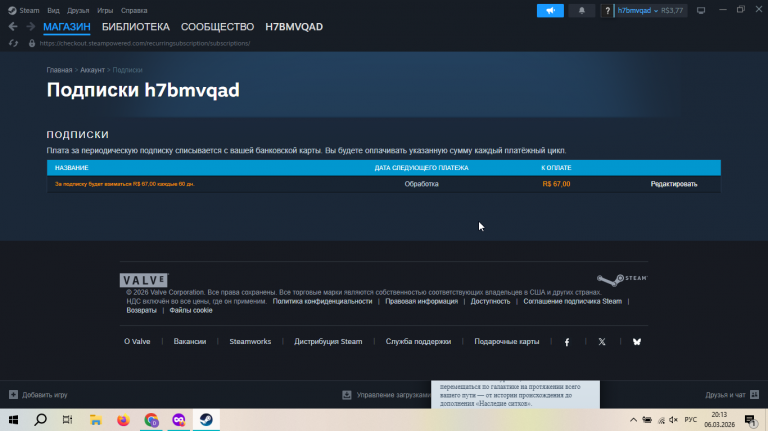The image size is (768, 431).
Task: Open Chrome from the taskbar
Action: click(151, 420)
